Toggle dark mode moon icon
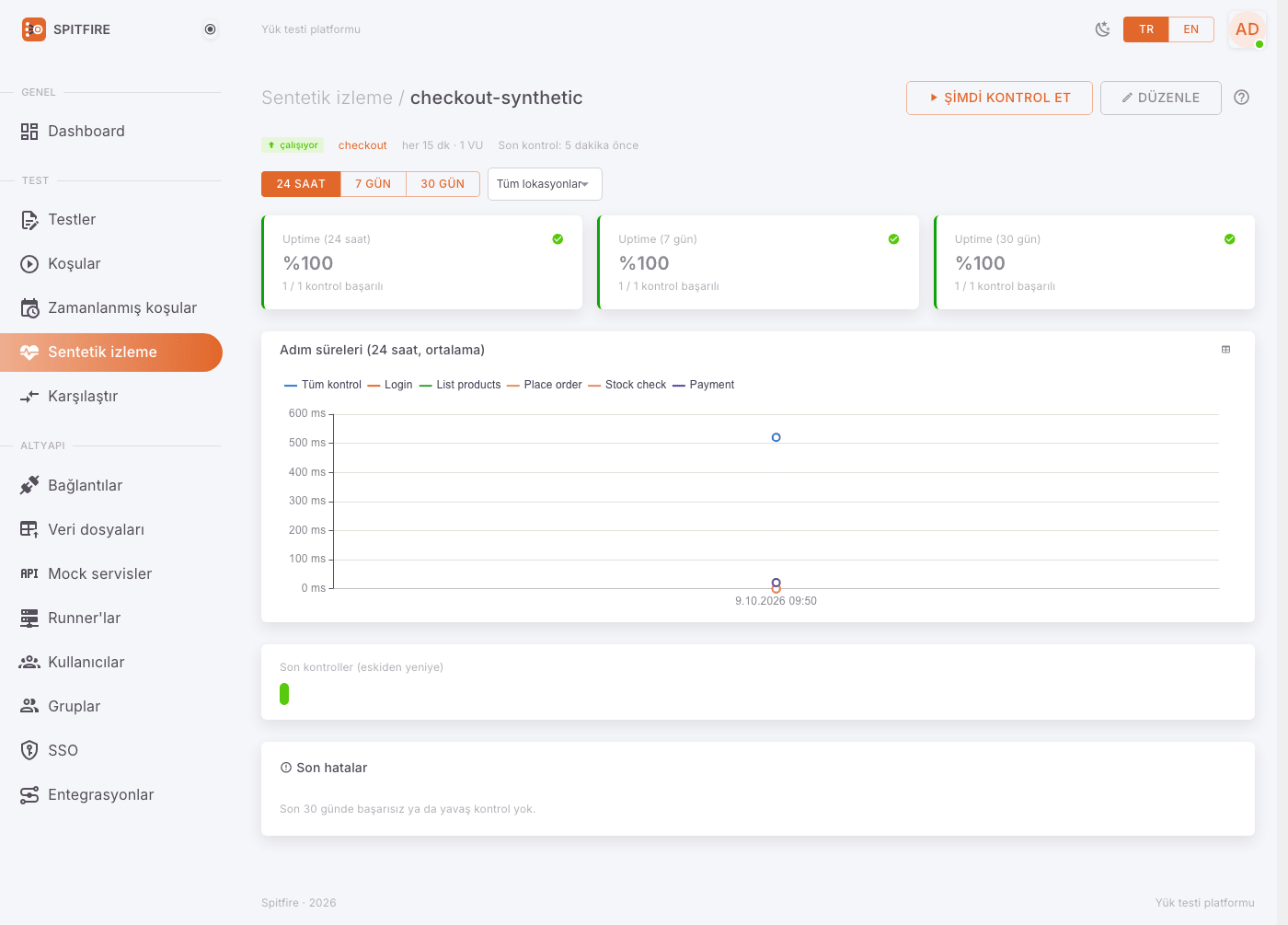The height and width of the screenshot is (925, 1288). 1102,29
